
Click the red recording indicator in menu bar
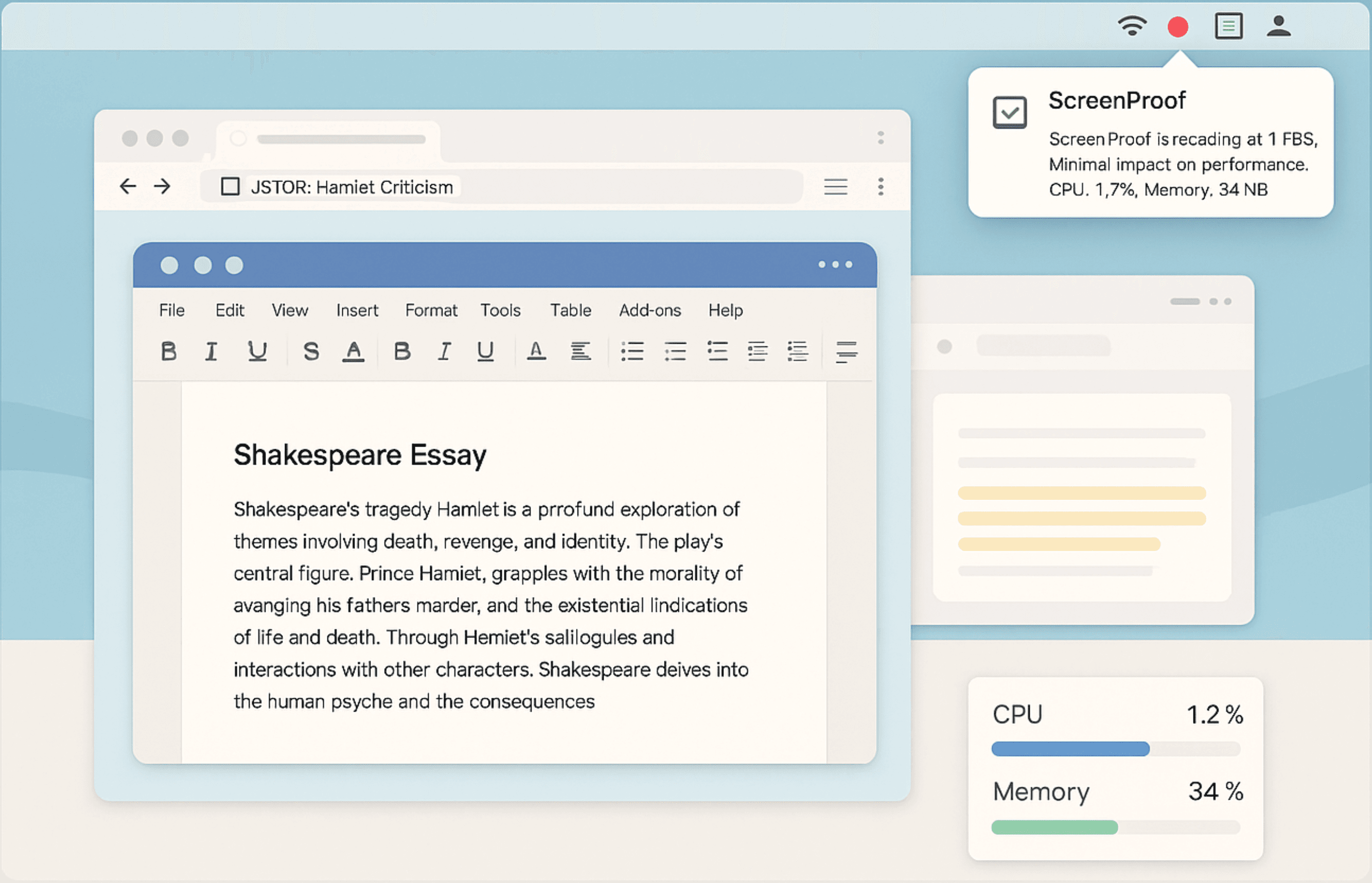1178,27
